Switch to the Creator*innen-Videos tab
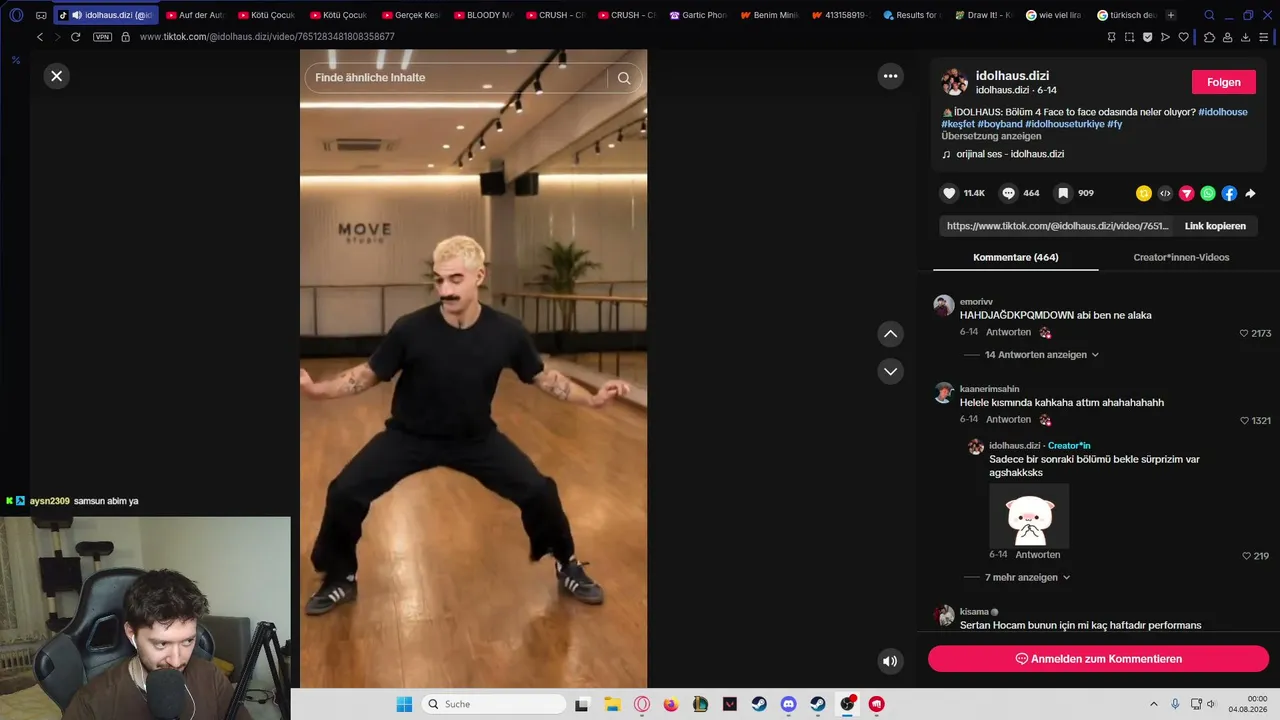 click(x=1181, y=257)
